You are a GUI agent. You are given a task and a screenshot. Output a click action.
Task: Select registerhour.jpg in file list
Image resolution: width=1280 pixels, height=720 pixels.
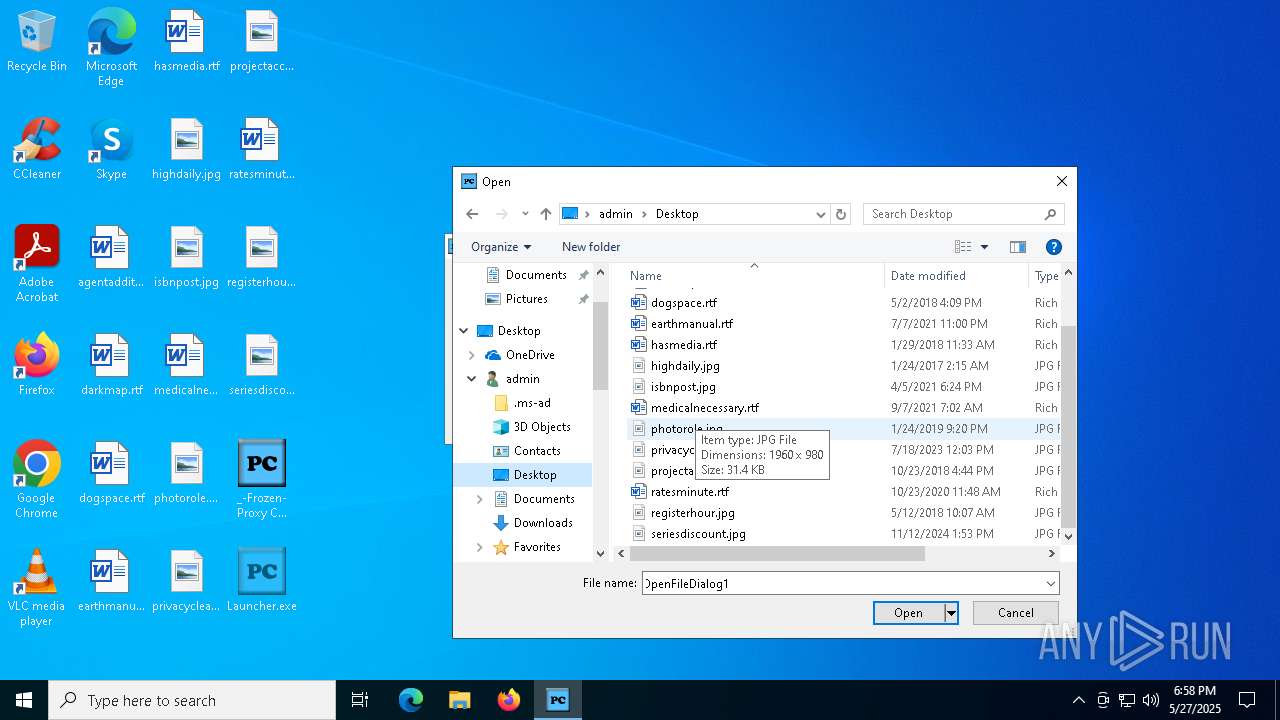pyautogui.click(x=693, y=512)
